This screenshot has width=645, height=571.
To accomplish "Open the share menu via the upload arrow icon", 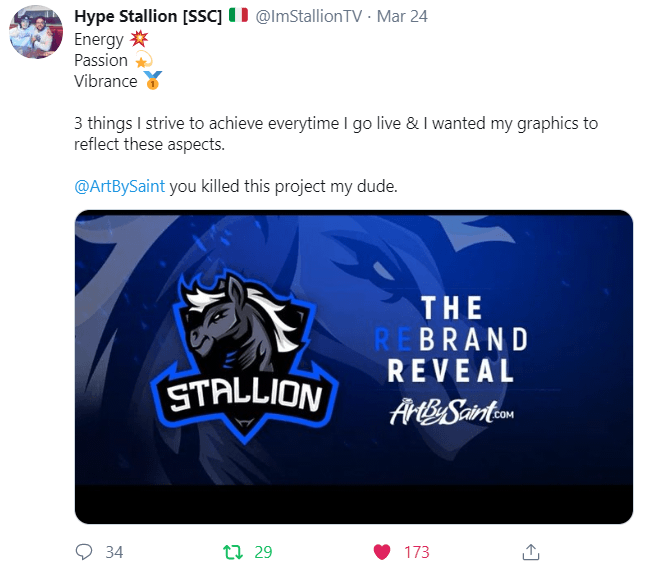I will [x=531, y=552].
